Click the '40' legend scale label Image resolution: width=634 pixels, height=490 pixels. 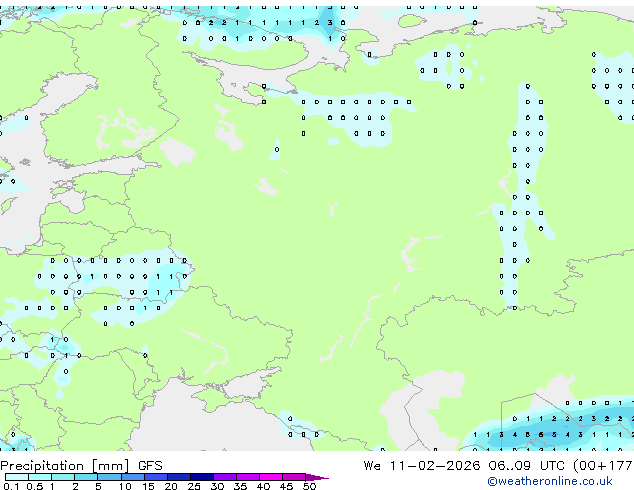[x=263, y=486]
